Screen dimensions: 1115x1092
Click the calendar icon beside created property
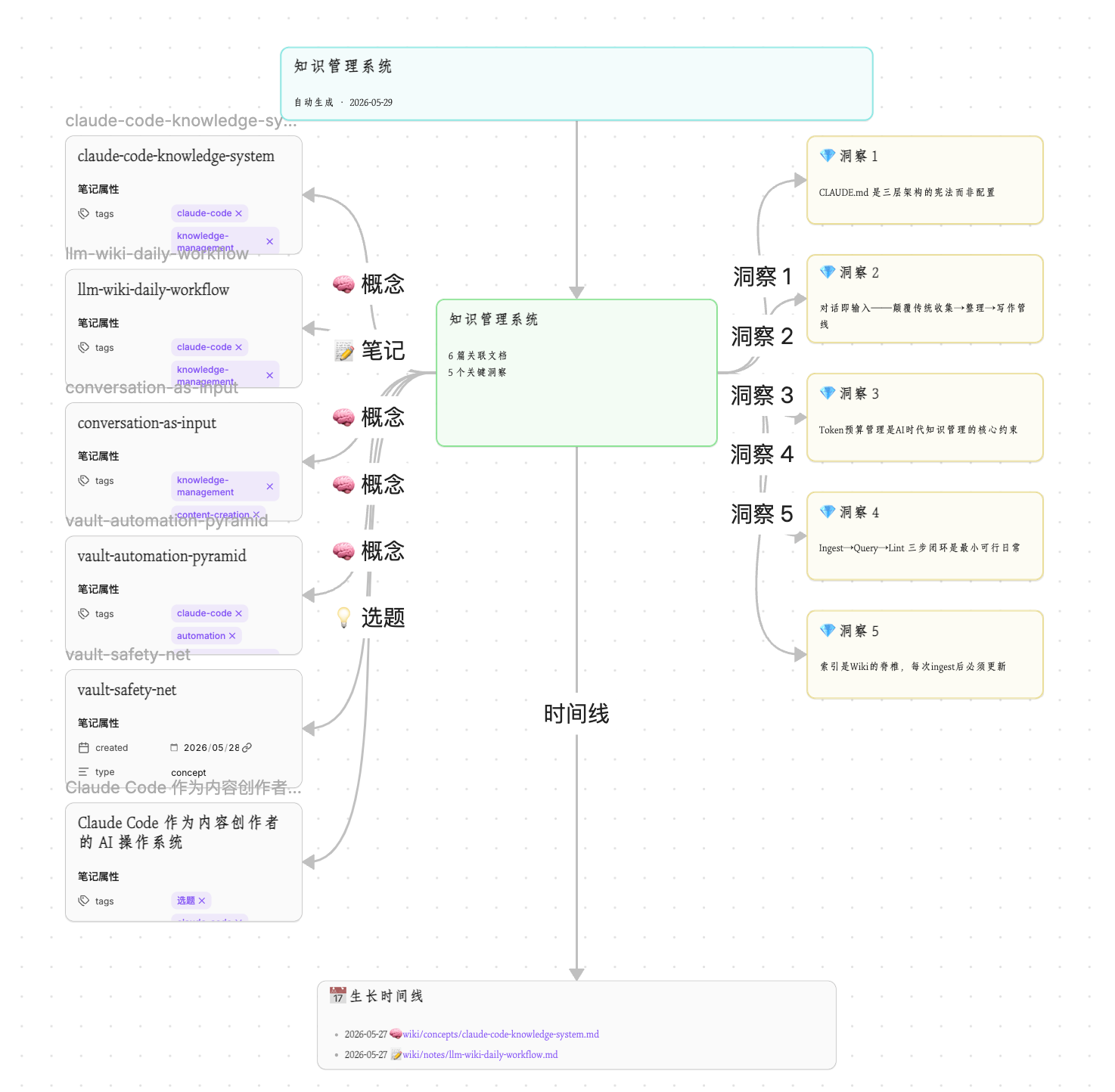point(84,748)
